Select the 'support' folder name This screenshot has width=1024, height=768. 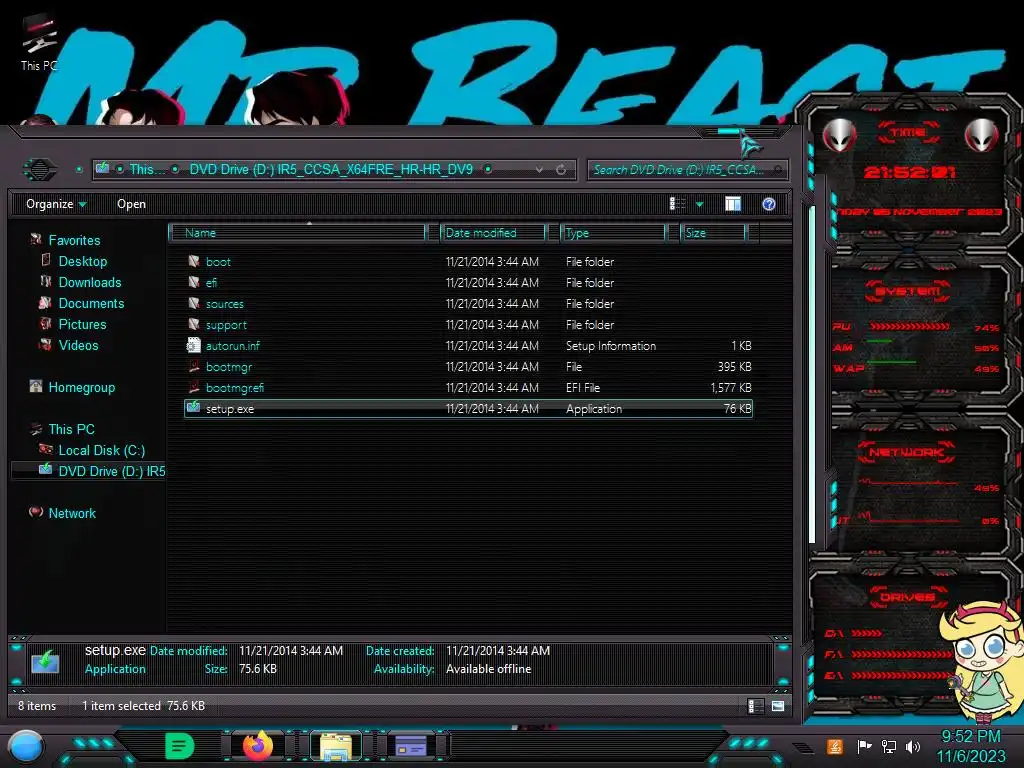pos(226,325)
